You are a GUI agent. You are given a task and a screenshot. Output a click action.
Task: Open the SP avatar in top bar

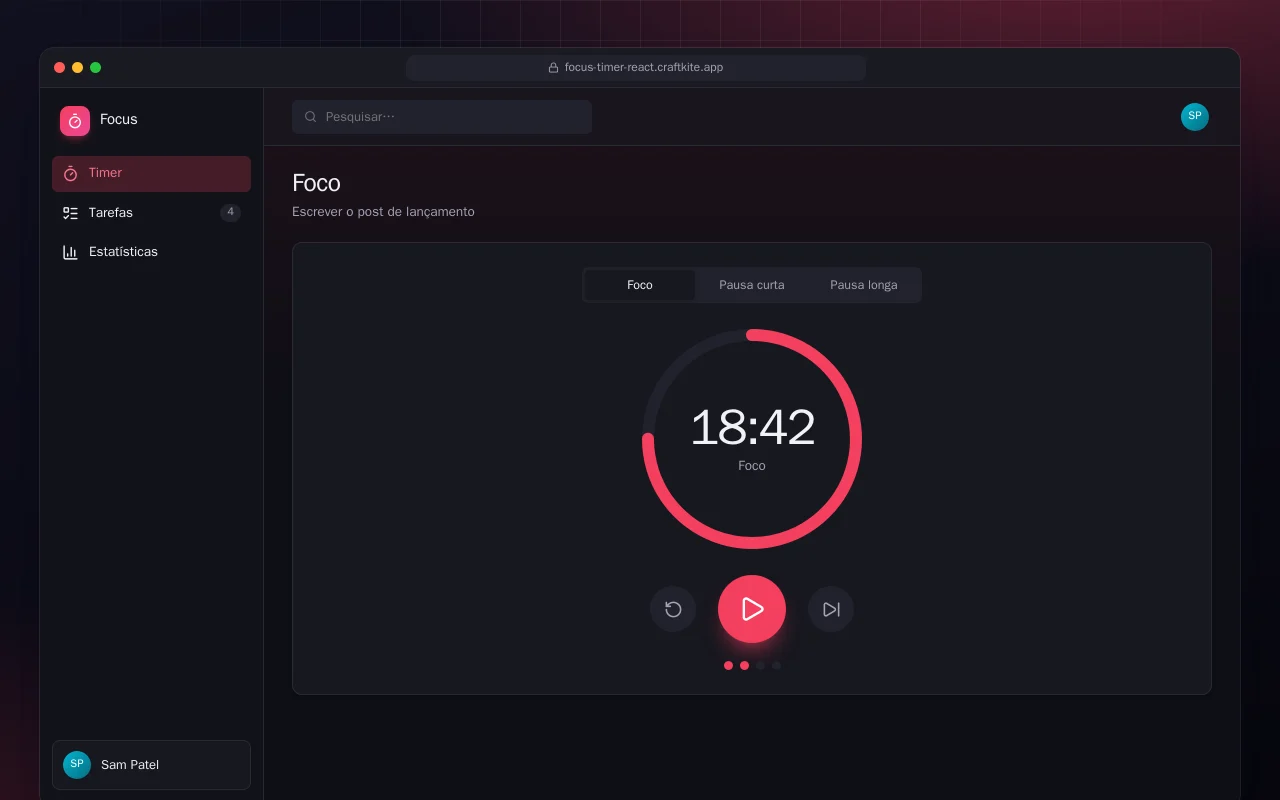1195,117
